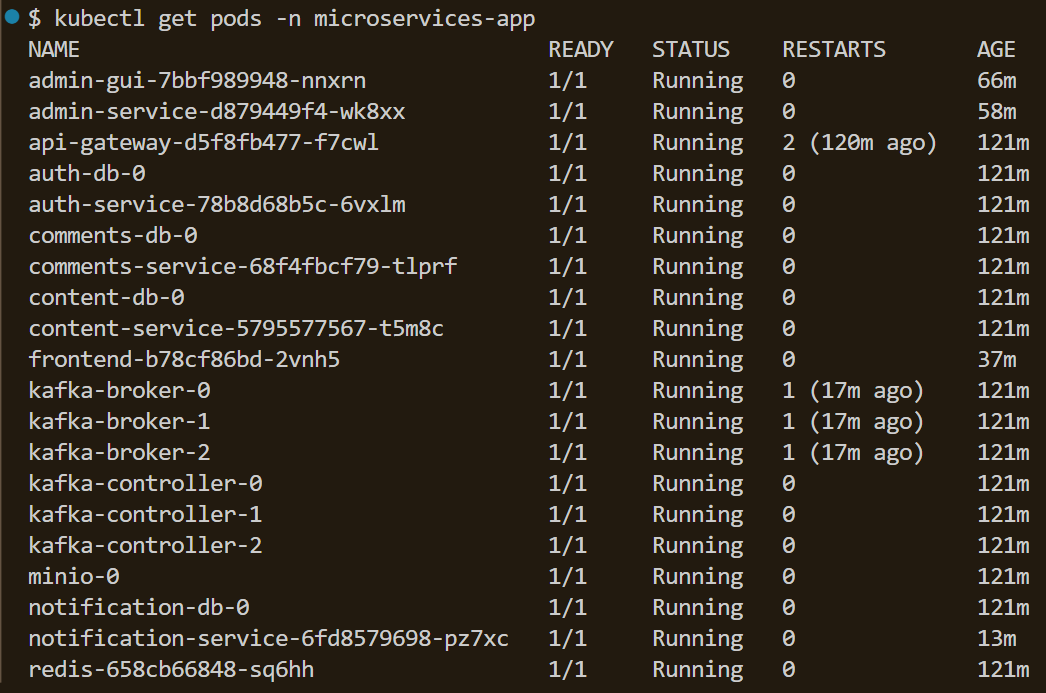
Task: Click the redis-658cb66848-sq6hh pod name
Action: pyautogui.click(x=178, y=669)
